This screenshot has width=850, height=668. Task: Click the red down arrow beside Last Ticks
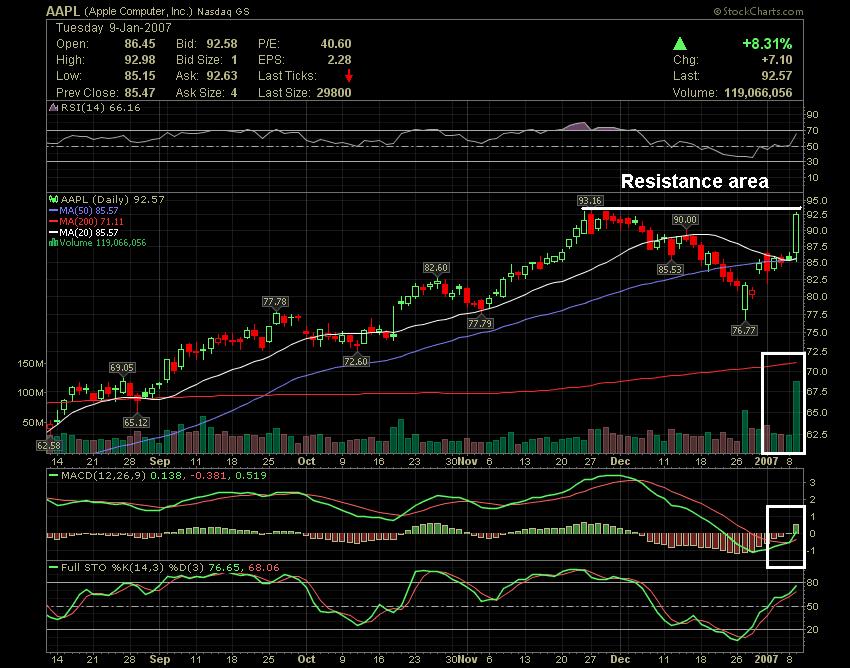(349, 75)
